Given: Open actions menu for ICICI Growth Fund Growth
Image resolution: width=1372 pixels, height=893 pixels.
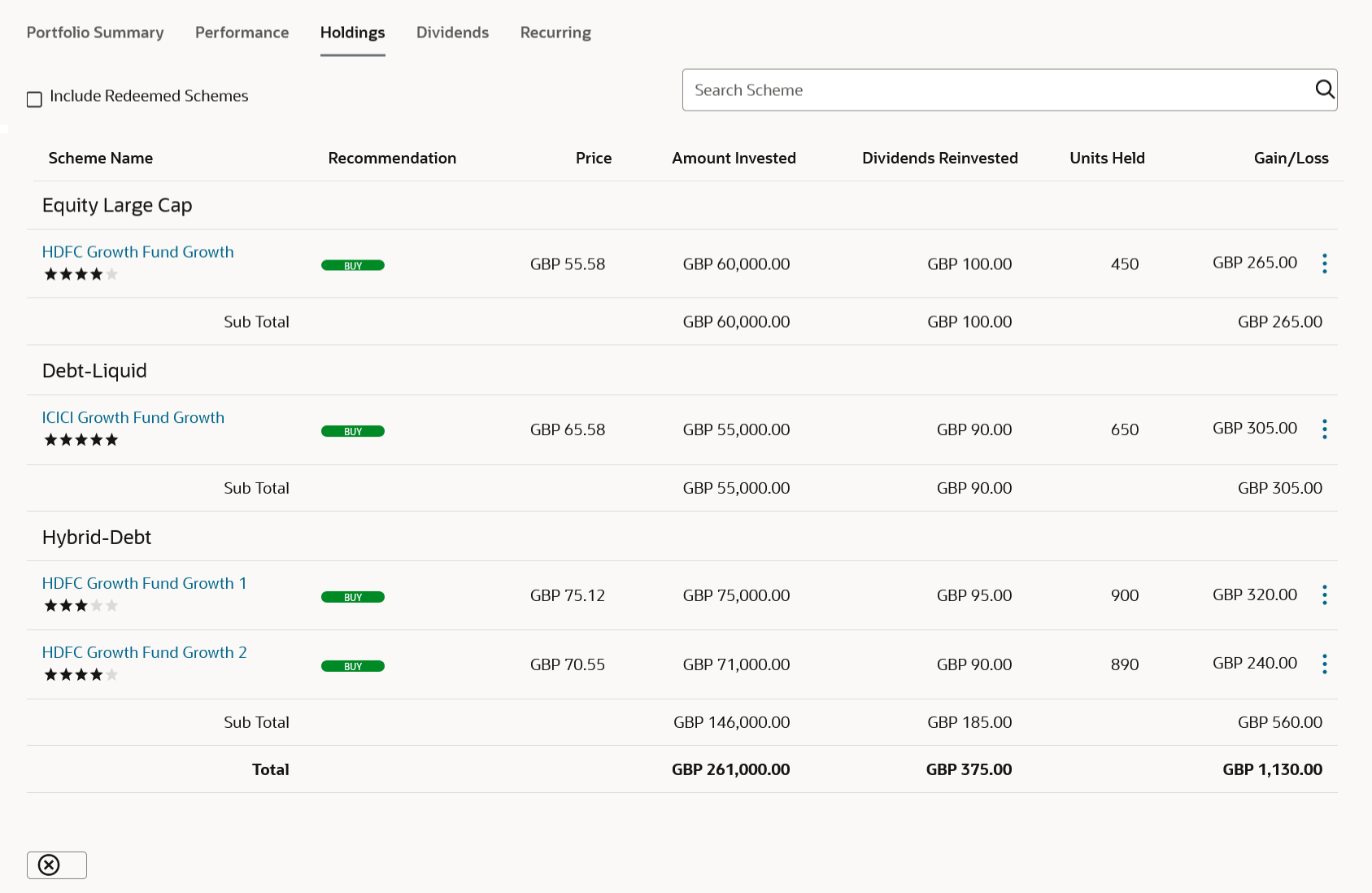Looking at the screenshot, I should (x=1324, y=429).
